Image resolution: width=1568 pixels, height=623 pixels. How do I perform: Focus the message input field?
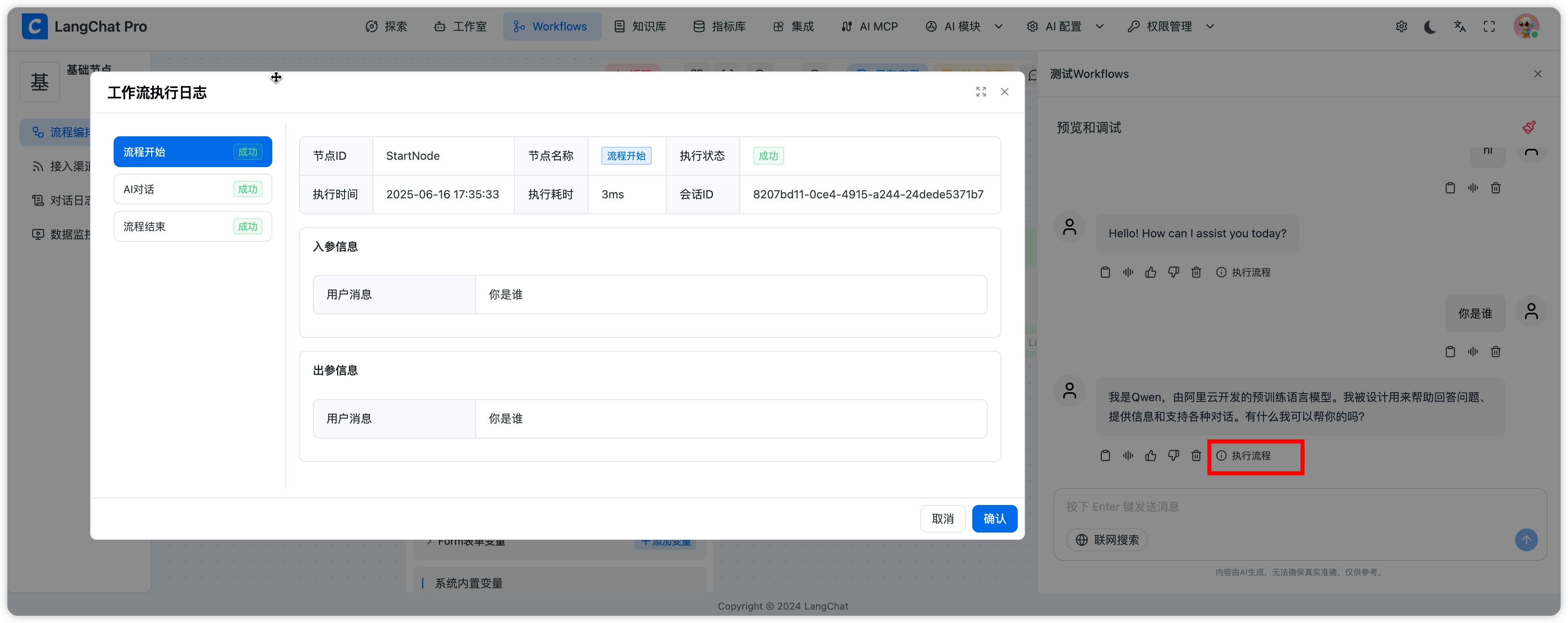[1278, 507]
